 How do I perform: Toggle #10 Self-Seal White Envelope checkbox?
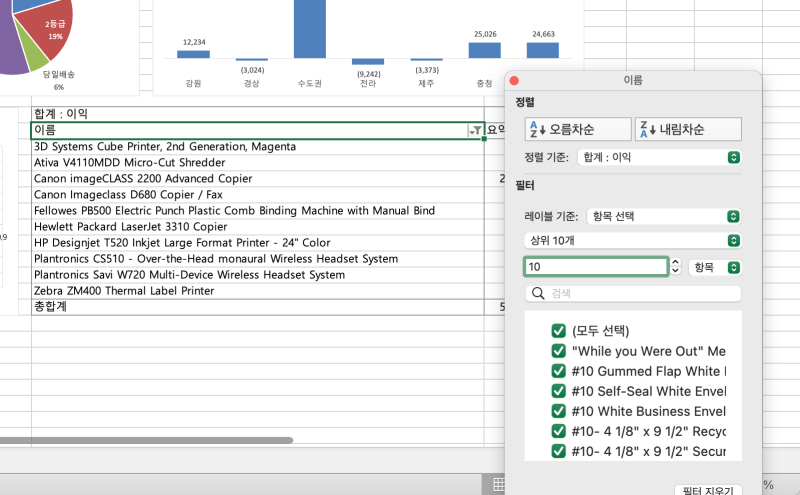click(559, 391)
